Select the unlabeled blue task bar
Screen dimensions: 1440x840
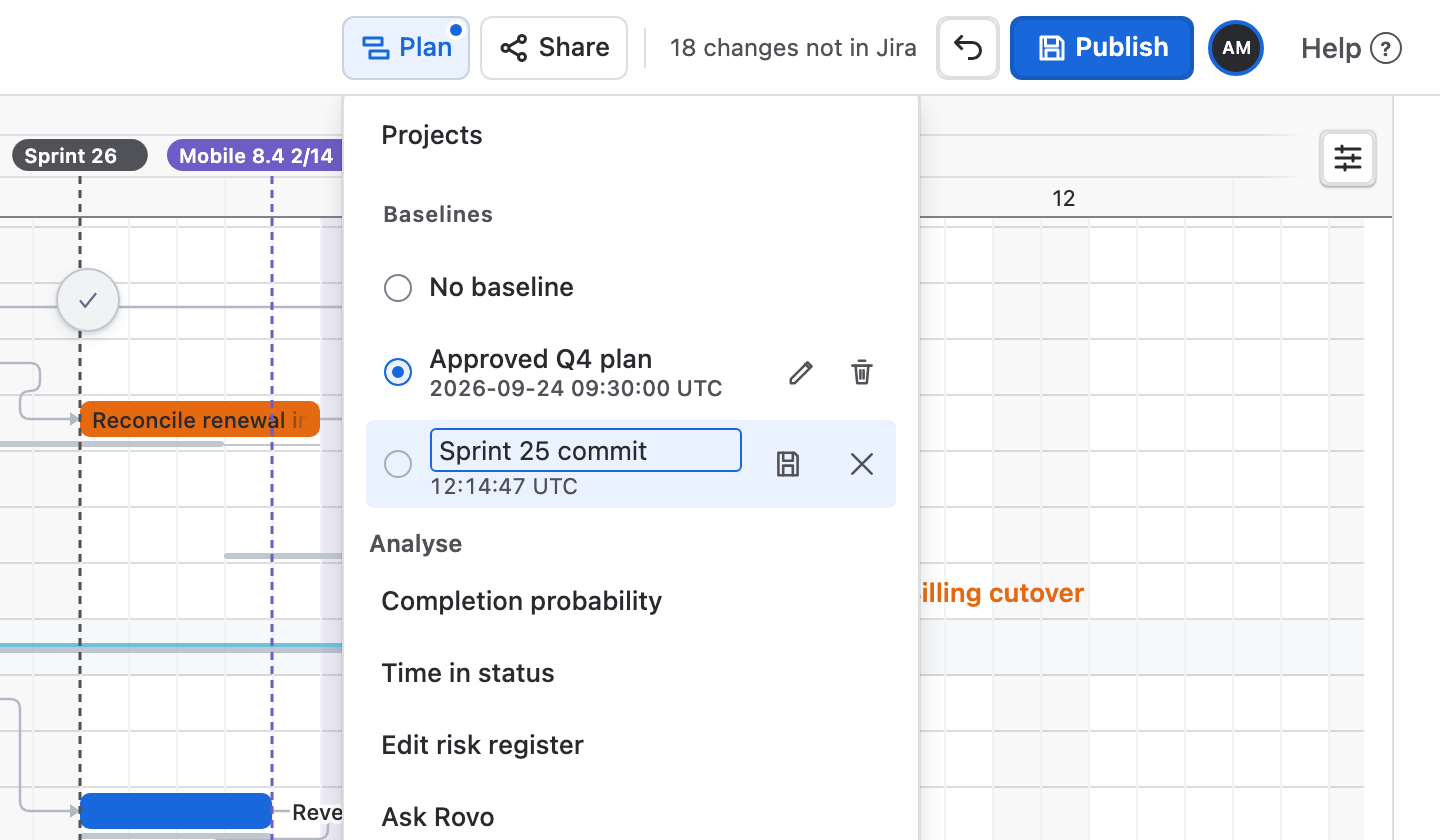(176, 811)
